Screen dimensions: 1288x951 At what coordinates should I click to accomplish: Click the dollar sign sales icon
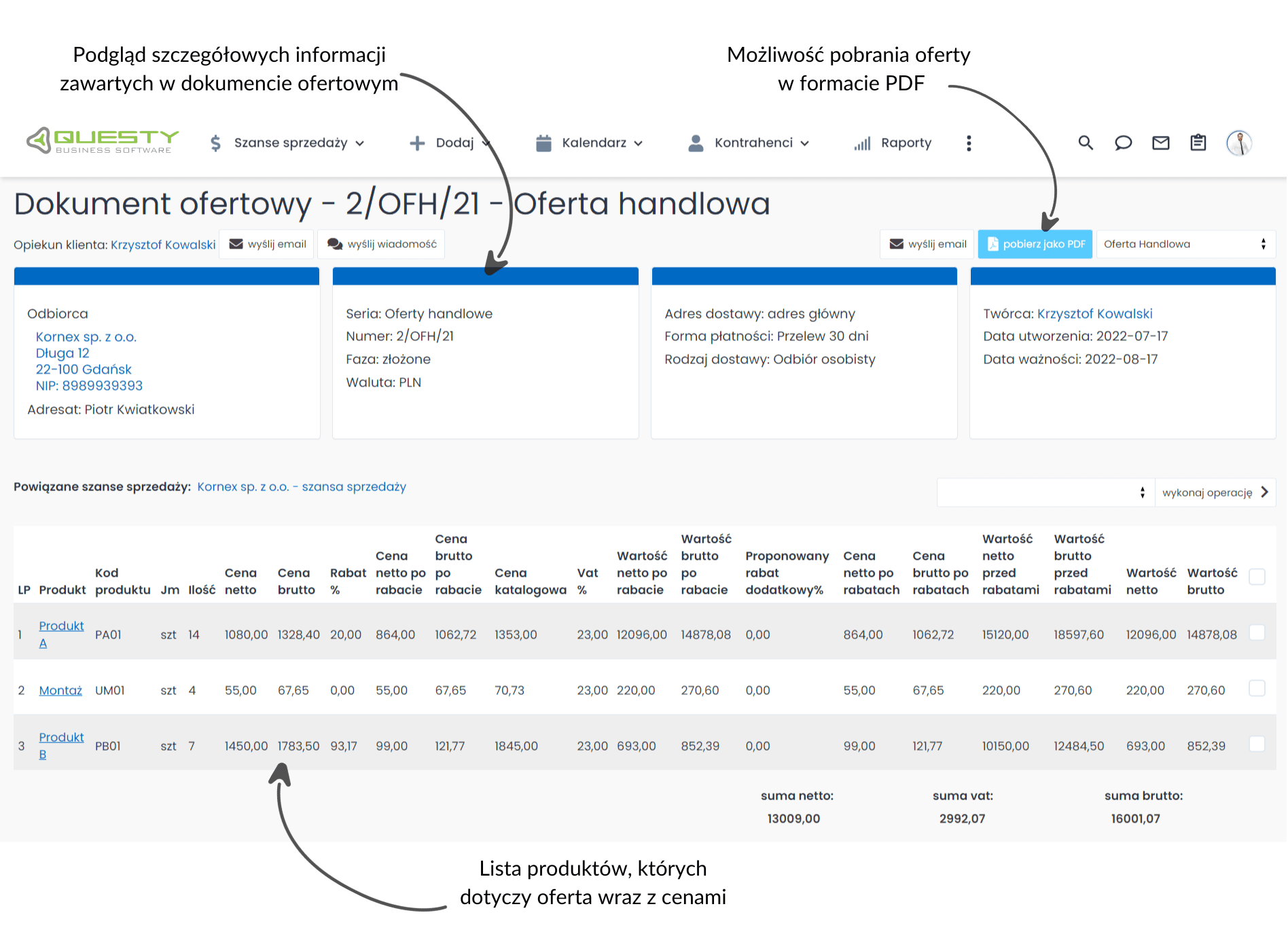215,143
